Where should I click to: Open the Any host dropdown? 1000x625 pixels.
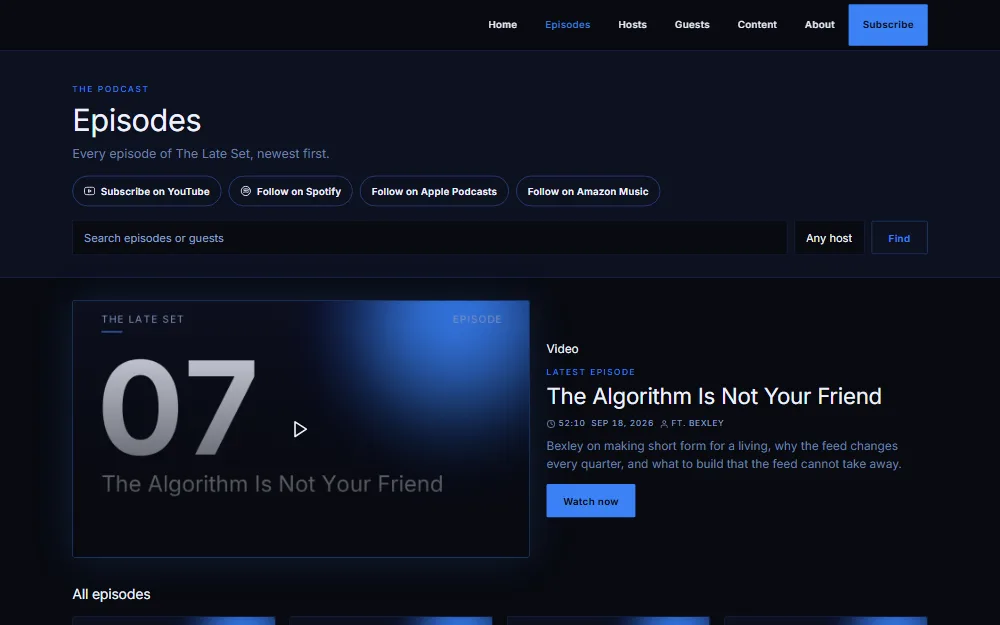click(x=829, y=238)
